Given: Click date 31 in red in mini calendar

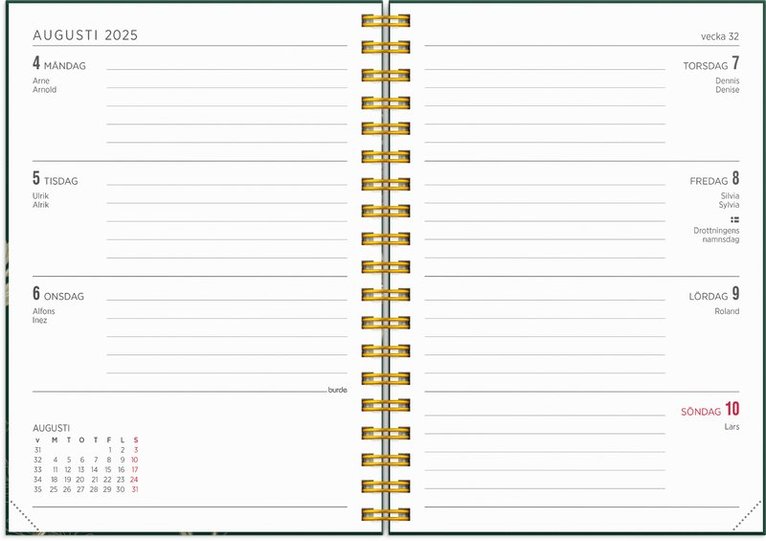Looking at the screenshot, I should 134,489.
